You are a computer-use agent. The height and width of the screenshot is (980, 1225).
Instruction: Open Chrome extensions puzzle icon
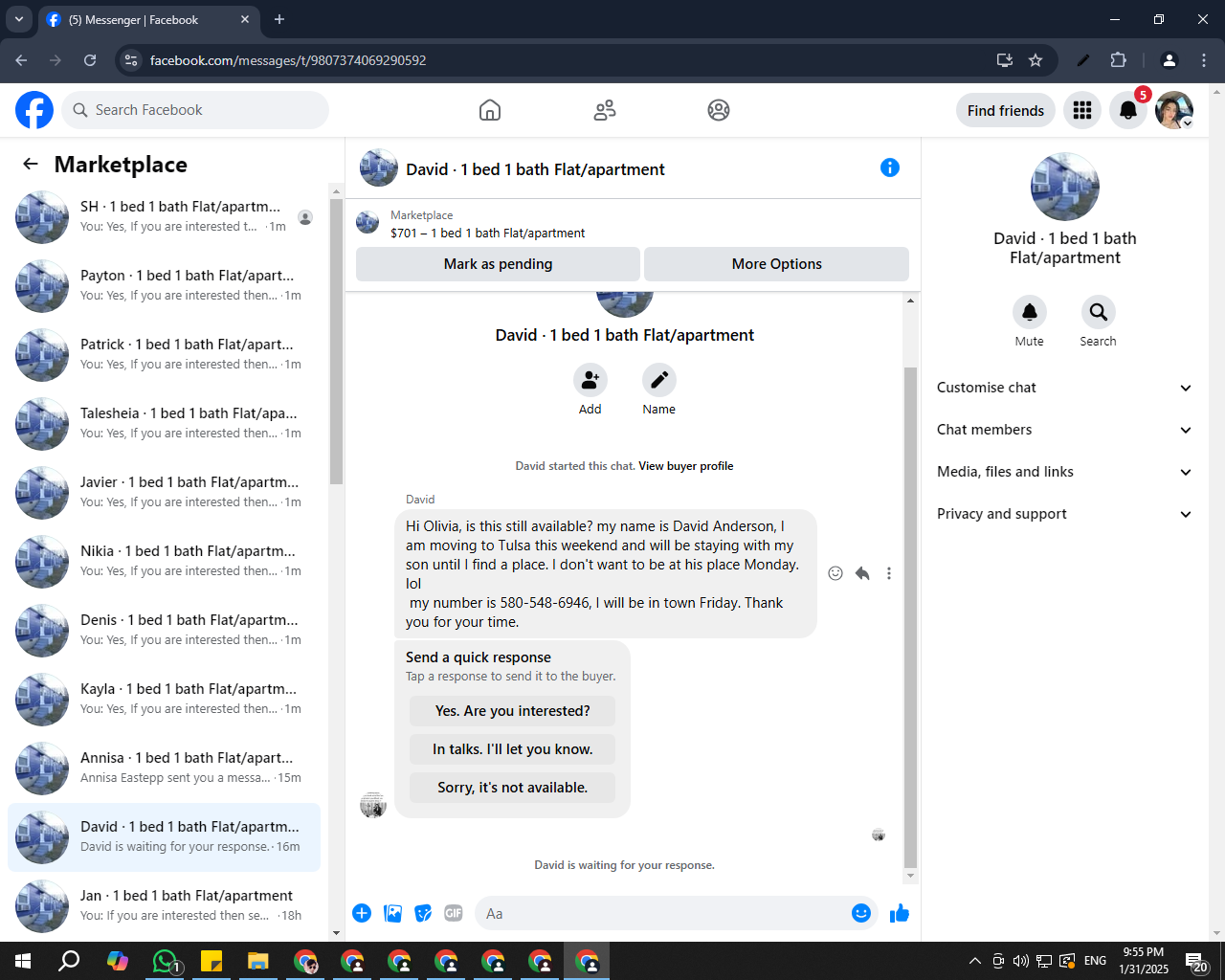point(1118,60)
